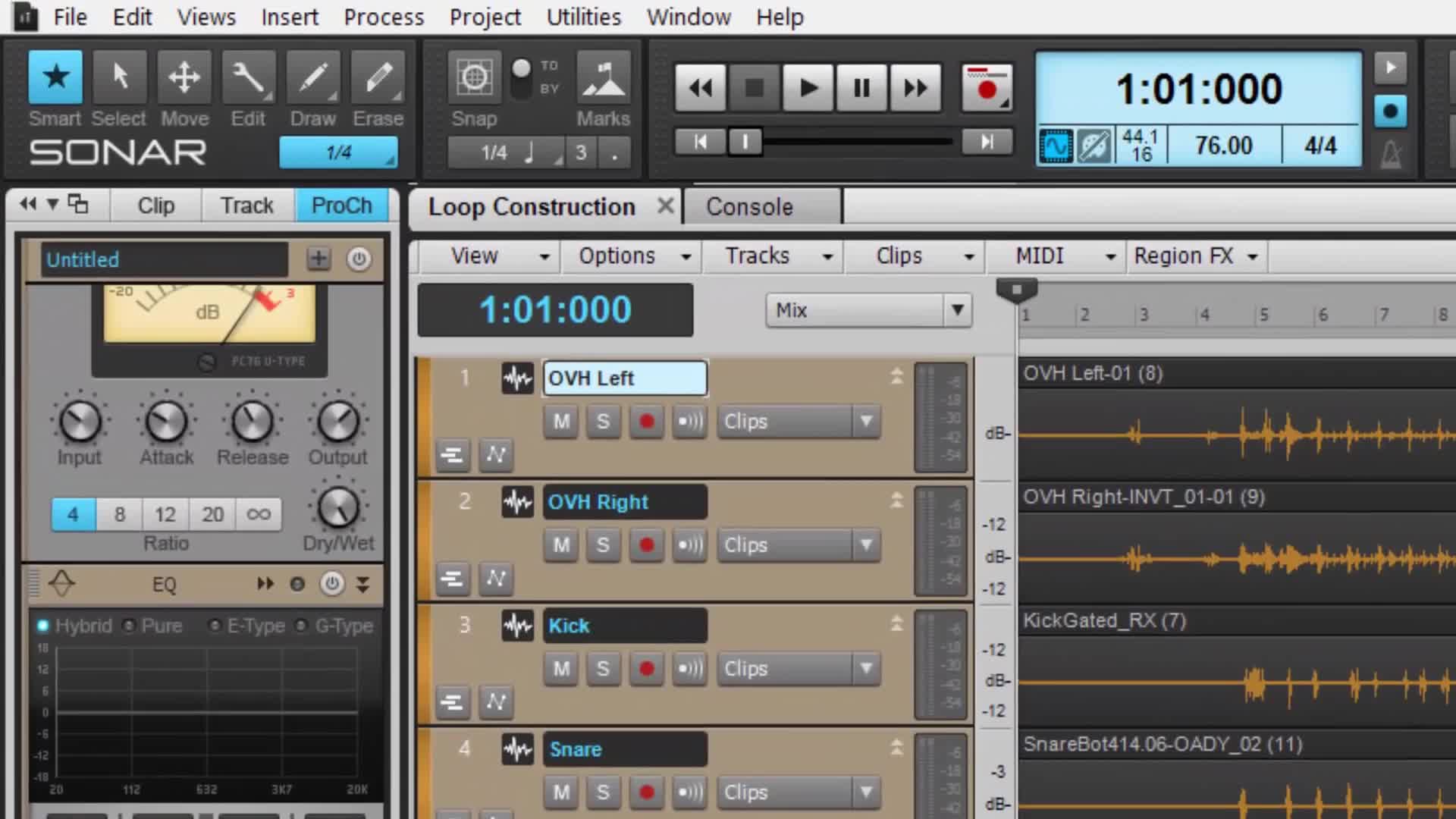Toggle the Snap to grid icon
This screenshot has height=819, width=1456.
coord(474,77)
